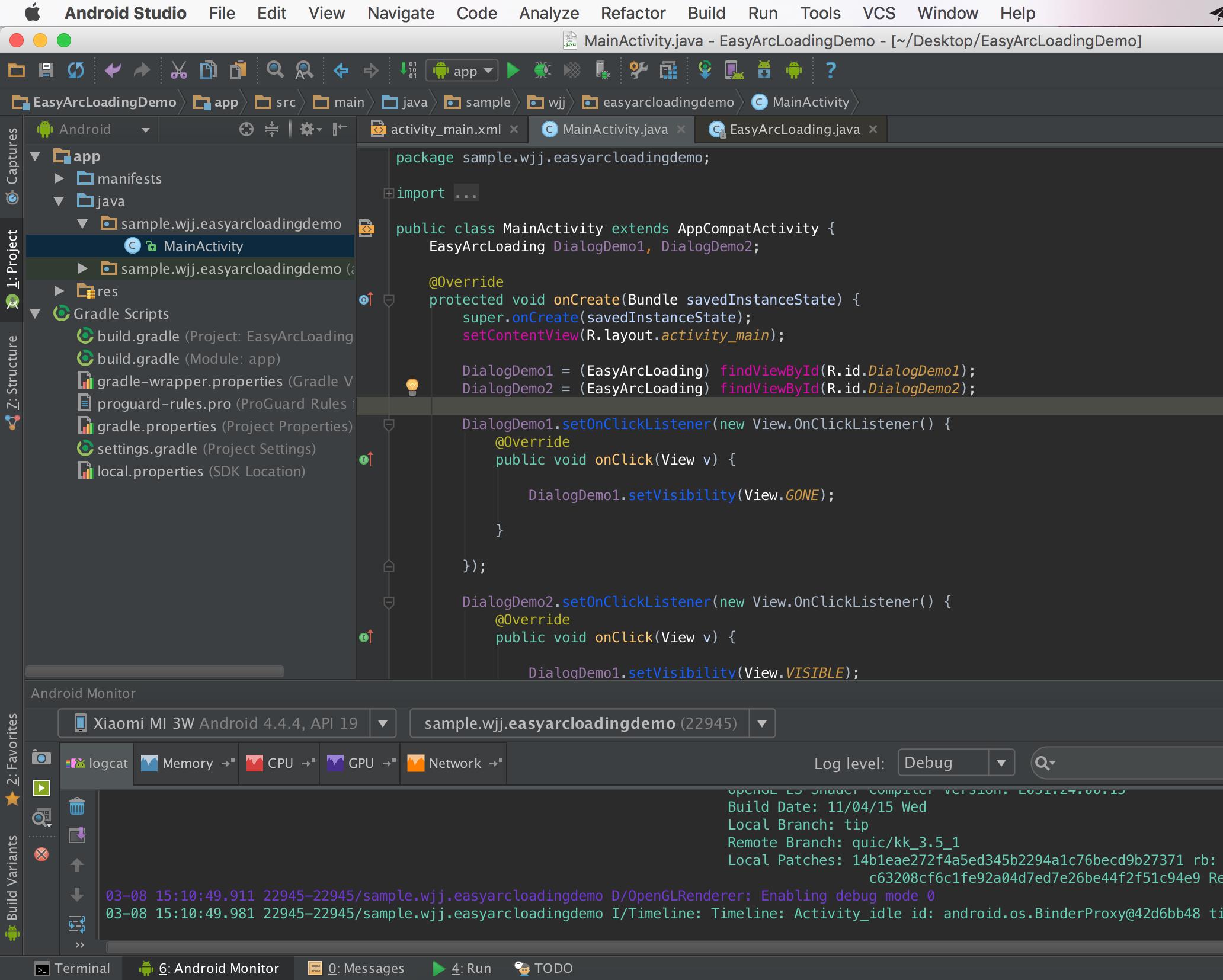1223x980 pixels.
Task: Switch to activity_main.xml tab
Action: pyautogui.click(x=446, y=129)
